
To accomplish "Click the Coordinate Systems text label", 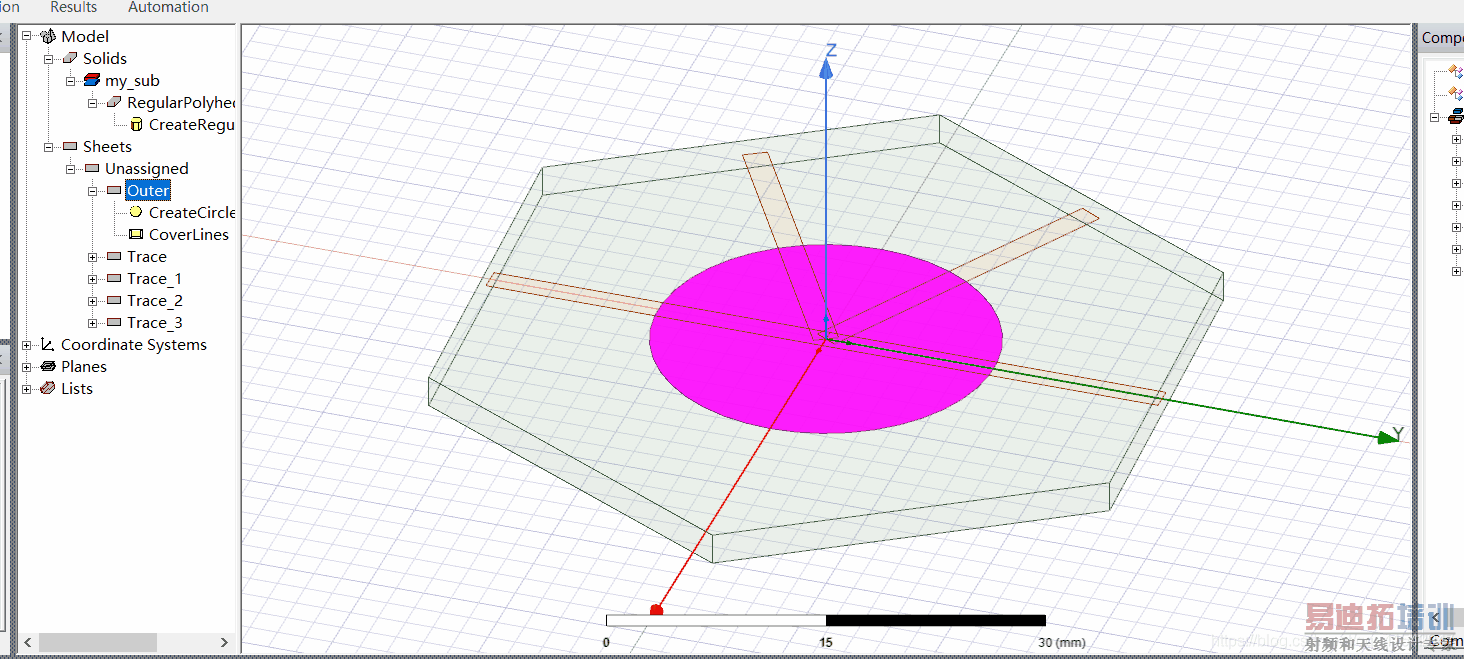I will (134, 345).
